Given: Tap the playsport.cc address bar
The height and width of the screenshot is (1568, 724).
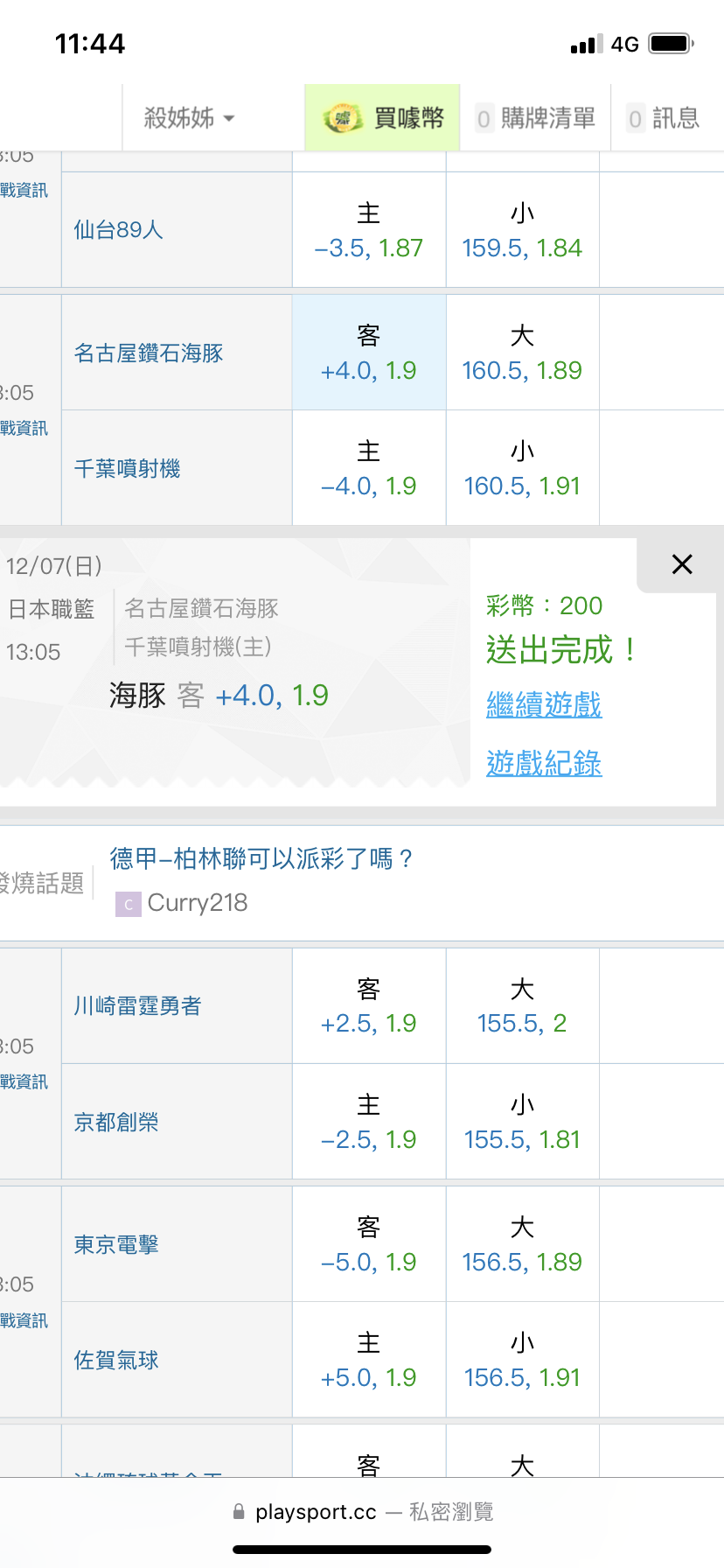Looking at the screenshot, I should 362,1512.
